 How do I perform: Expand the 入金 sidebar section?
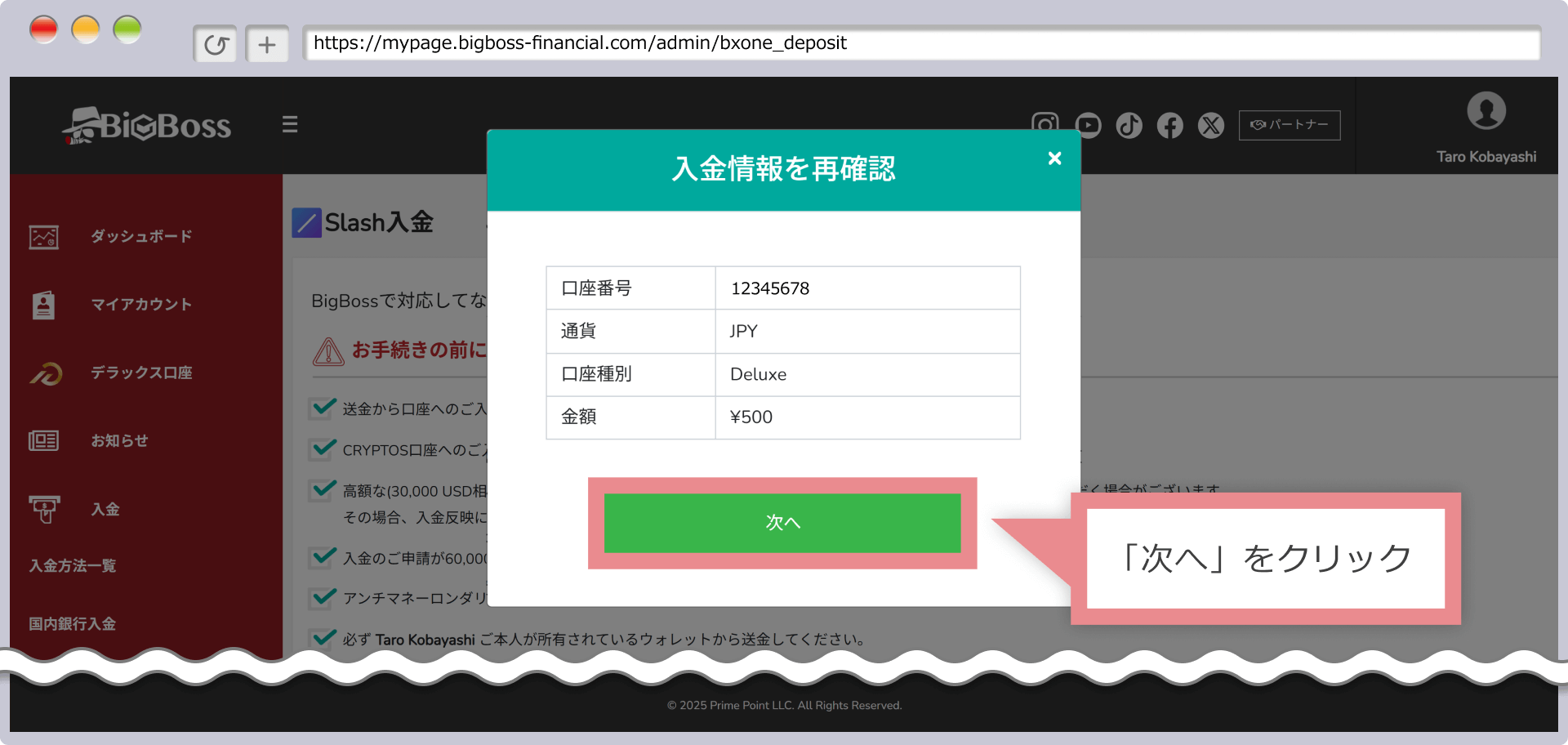click(105, 509)
